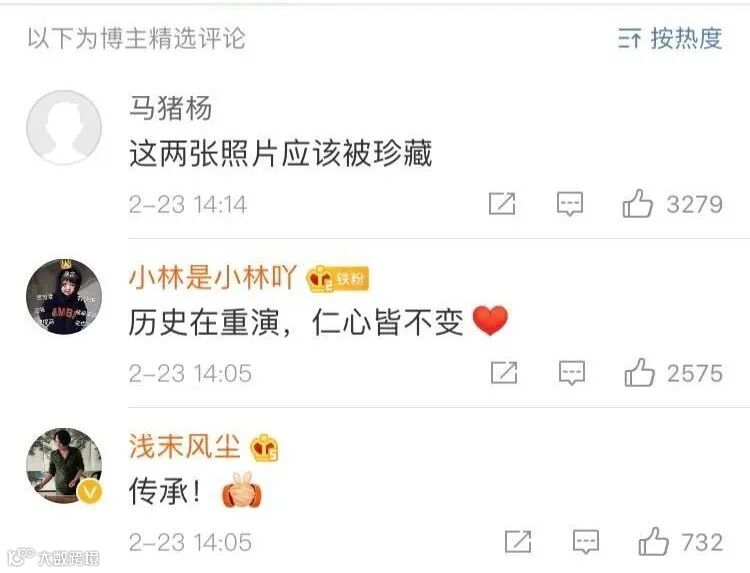Open the 浅末风尘 username link
Screen dimensions: 750x573
185,447
